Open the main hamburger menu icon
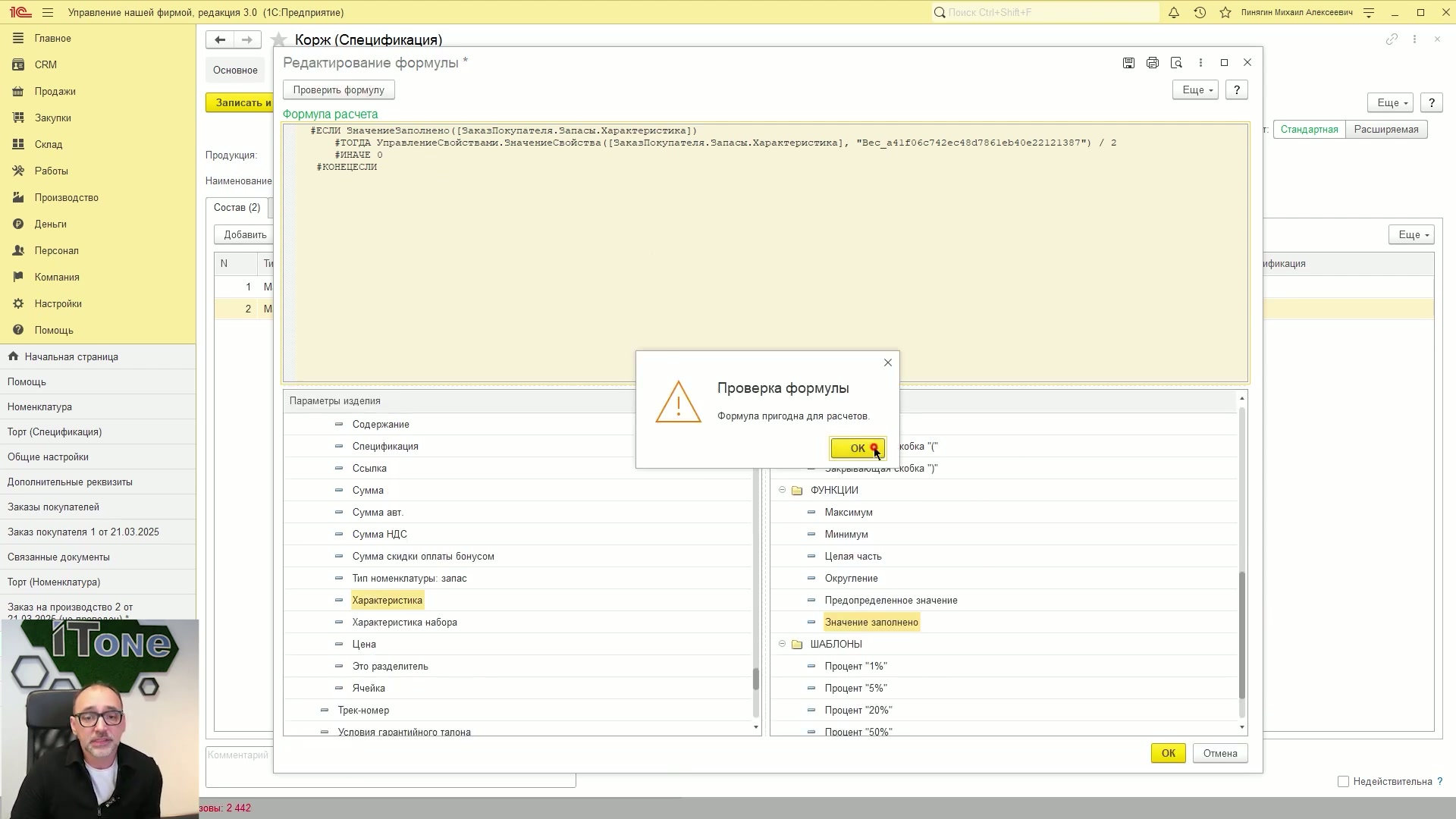Image resolution: width=1456 pixels, height=819 pixels. 48,12
